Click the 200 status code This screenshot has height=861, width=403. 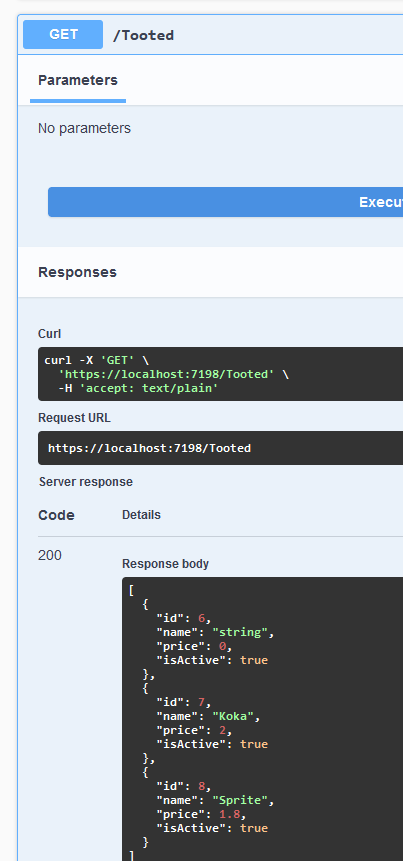50,556
